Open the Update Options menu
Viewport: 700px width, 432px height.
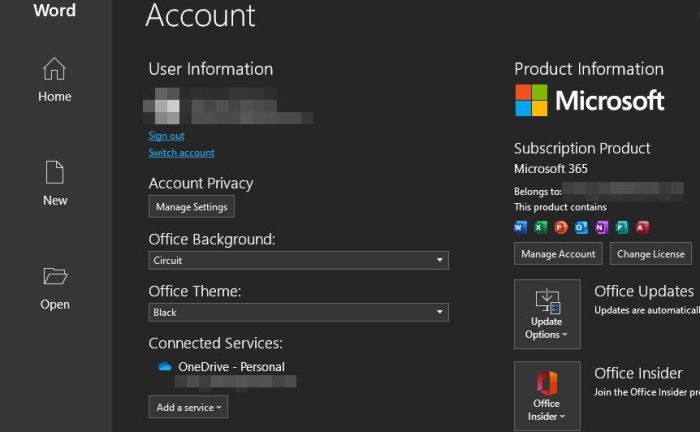point(547,314)
